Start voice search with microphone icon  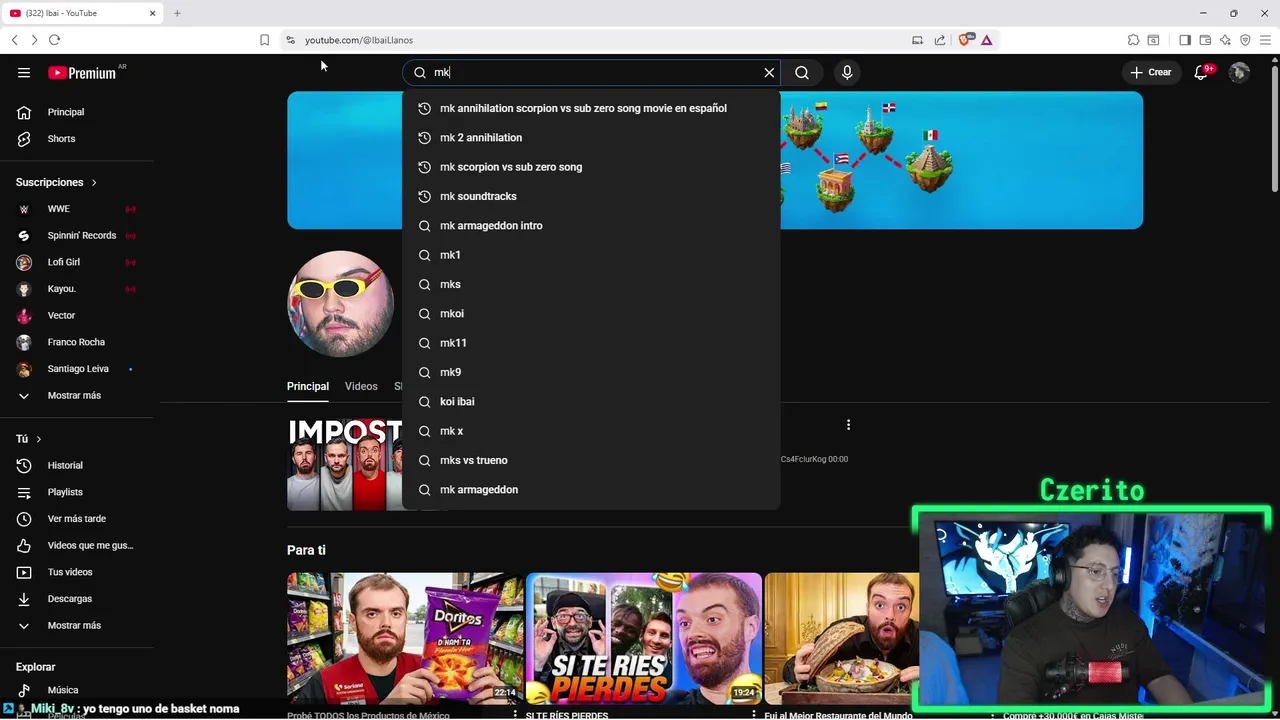(847, 72)
